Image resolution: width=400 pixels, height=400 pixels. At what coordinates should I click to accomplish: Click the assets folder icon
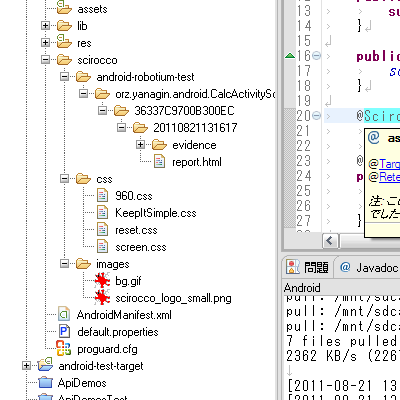coord(64,8)
